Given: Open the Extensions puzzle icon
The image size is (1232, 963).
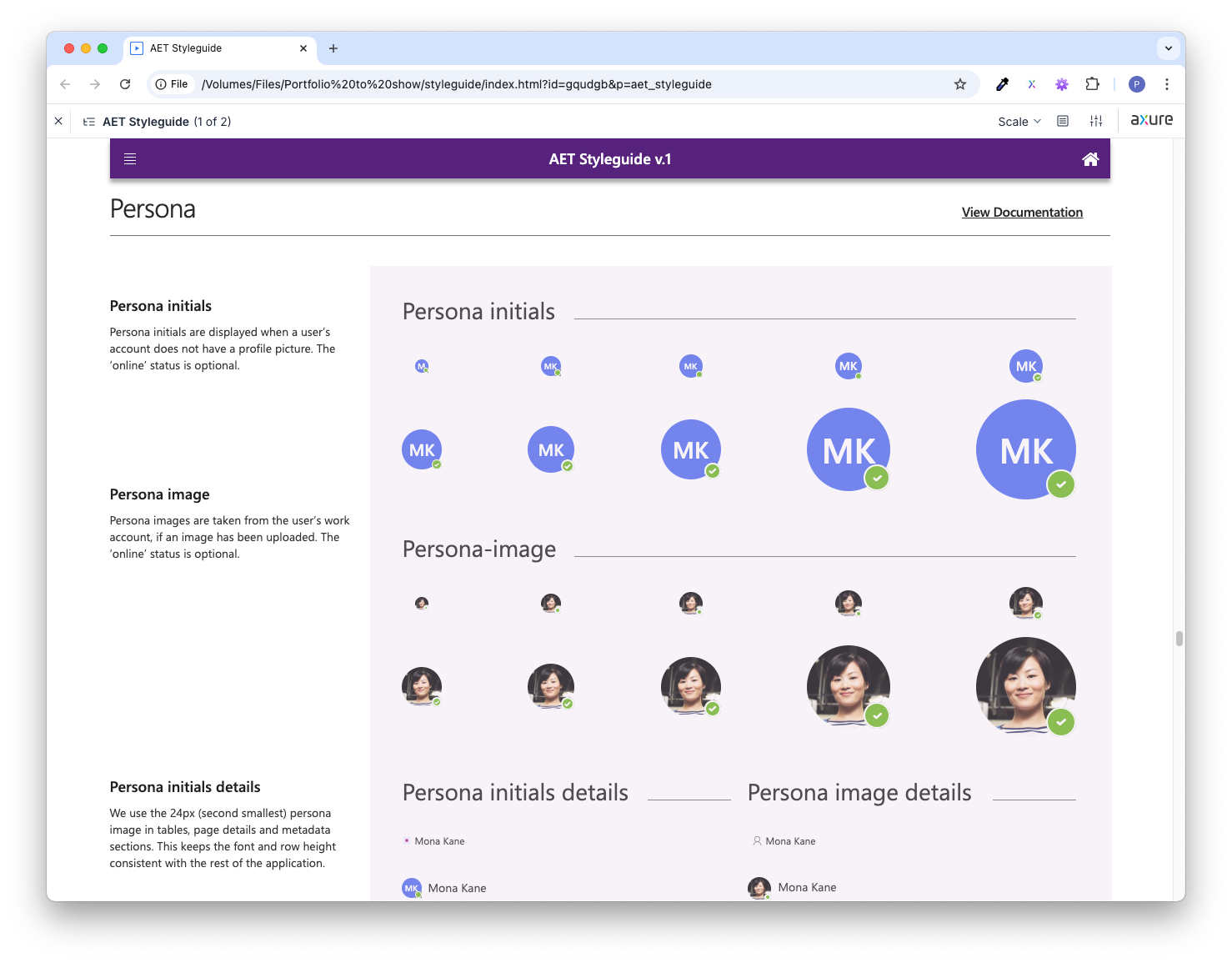Looking at the screenshot, I should (x=1092, y=84).
